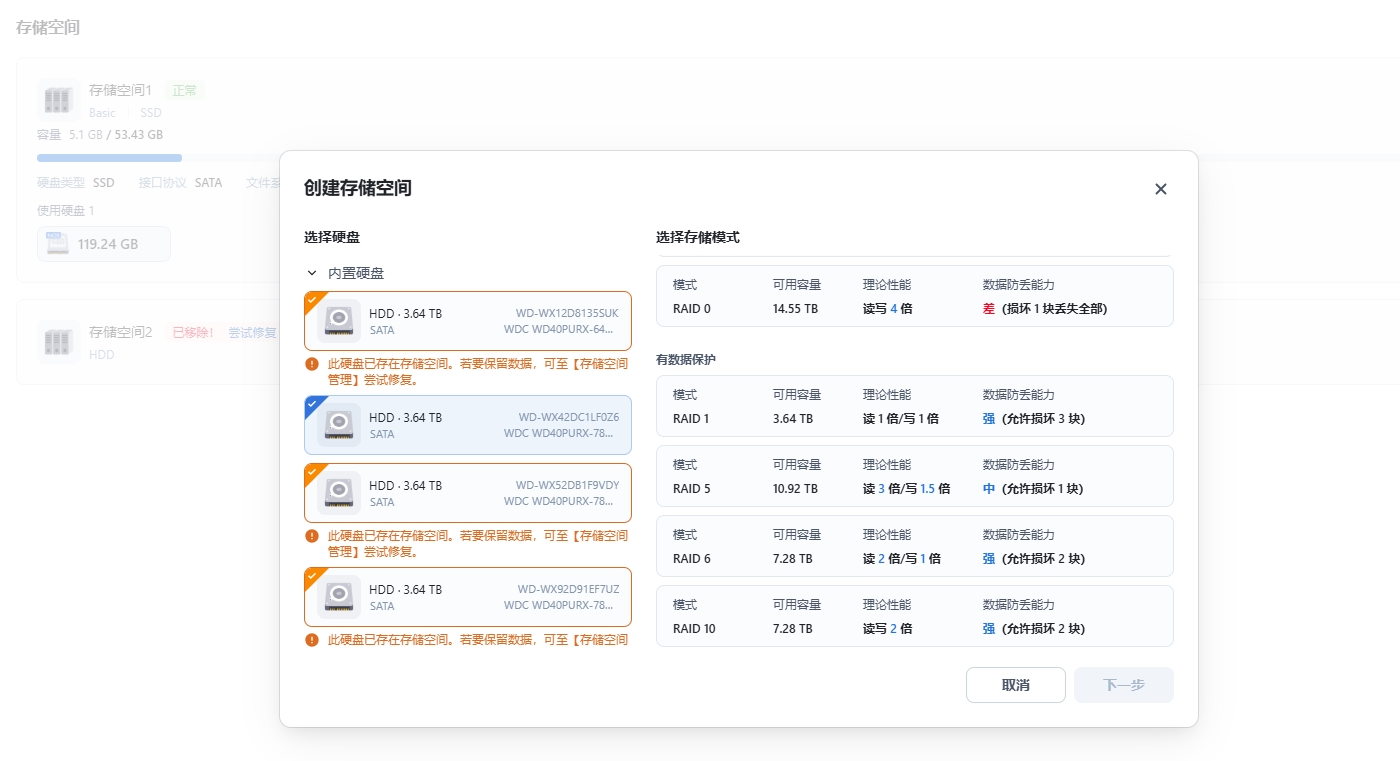Click the RAID 0 data loss warning text

[1045, 309]
